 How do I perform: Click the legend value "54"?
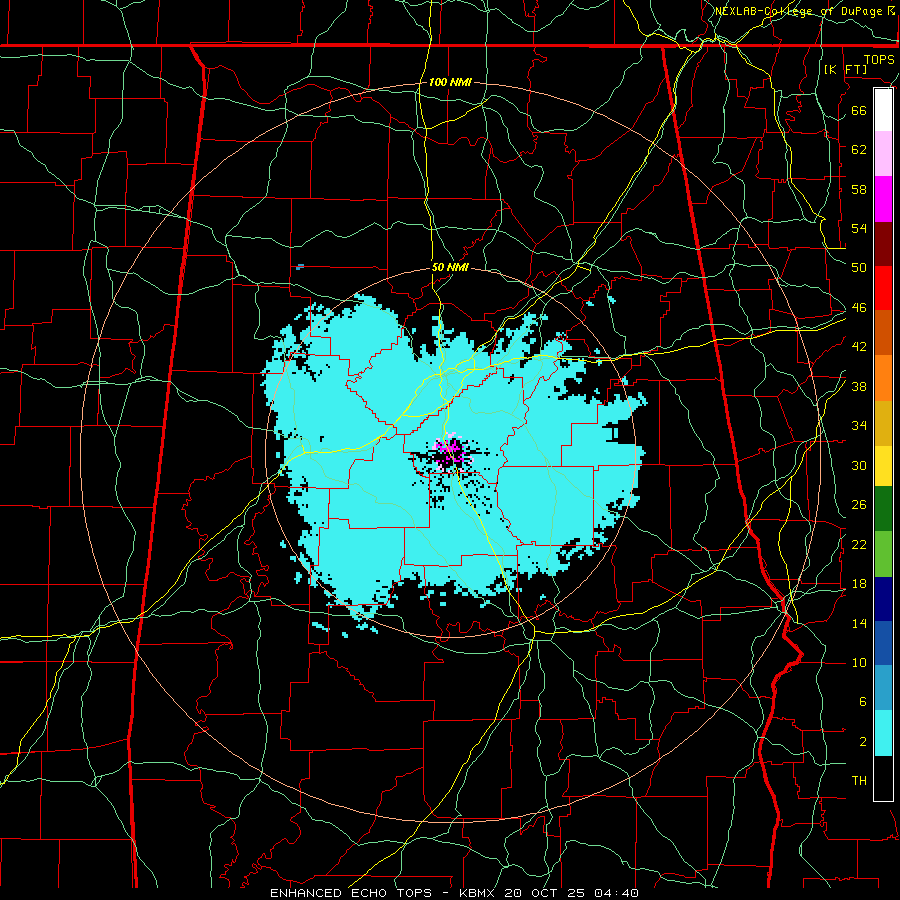(859, 228)
